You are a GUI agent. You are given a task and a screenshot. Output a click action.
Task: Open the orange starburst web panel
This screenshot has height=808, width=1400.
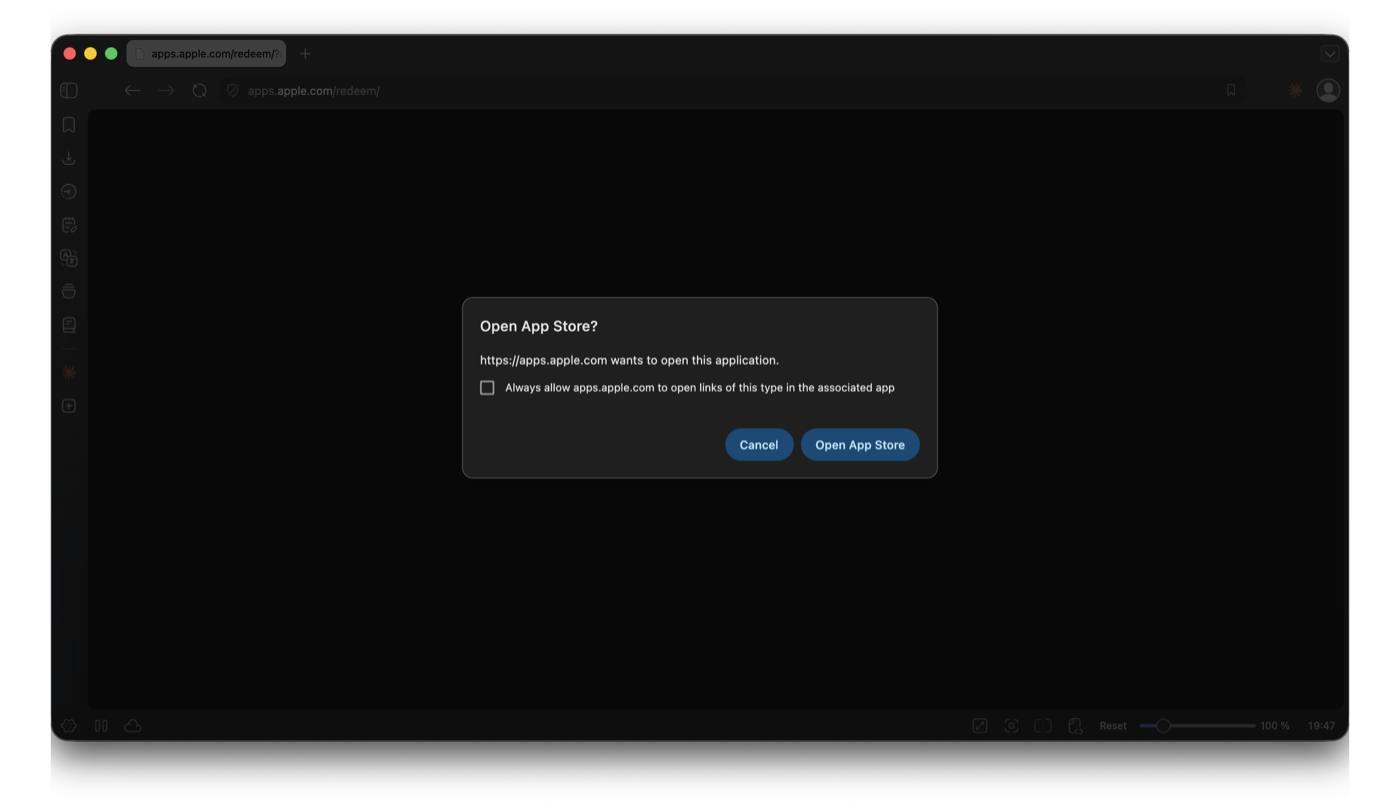(69, 372)
